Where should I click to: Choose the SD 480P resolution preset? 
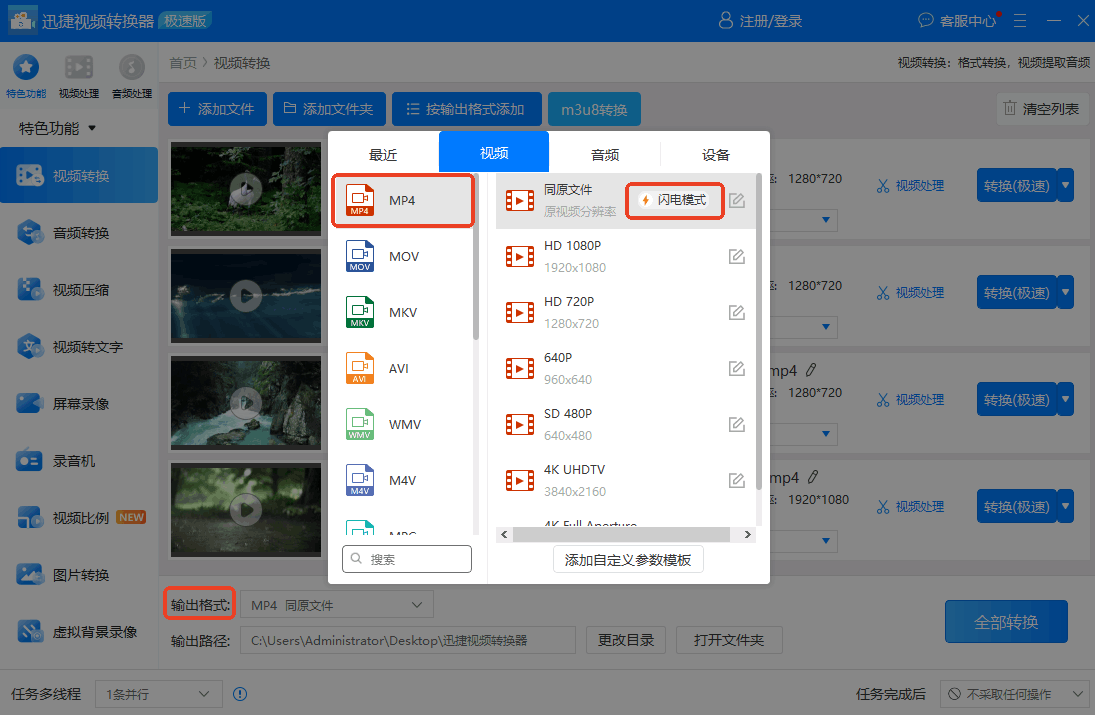pyautogui.click(x=600, y=424)
